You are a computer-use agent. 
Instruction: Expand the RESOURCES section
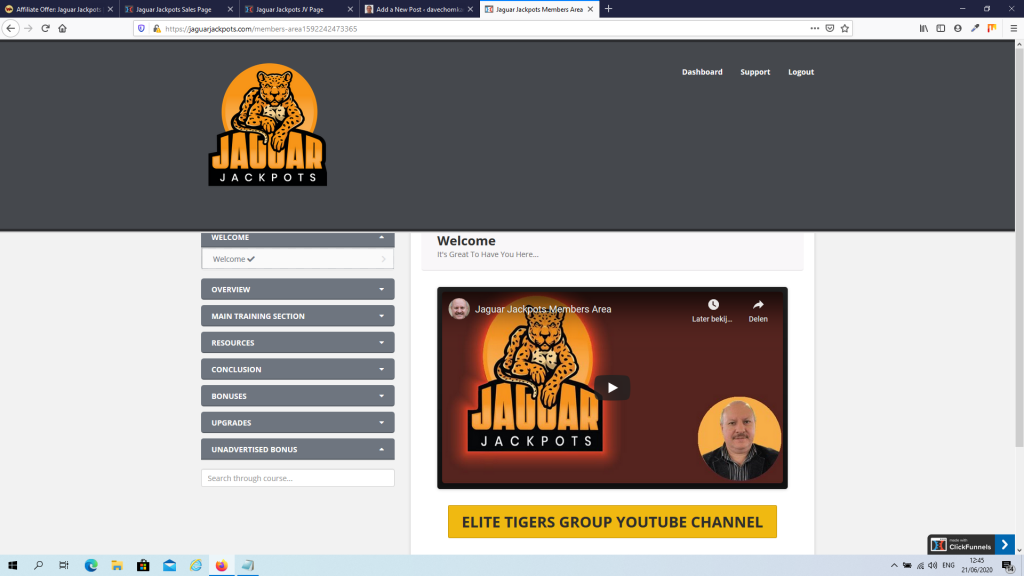click(298, 343)
